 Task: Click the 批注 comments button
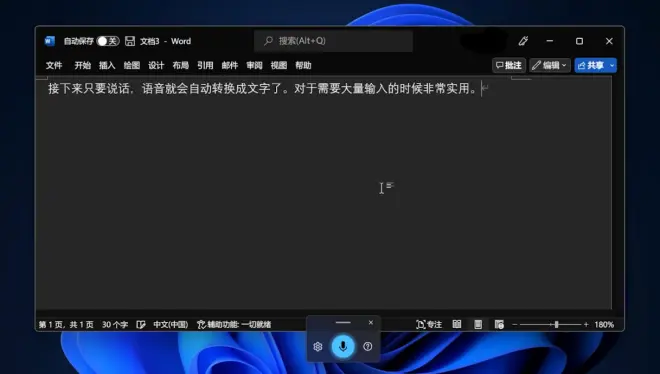tap(509, 65)
